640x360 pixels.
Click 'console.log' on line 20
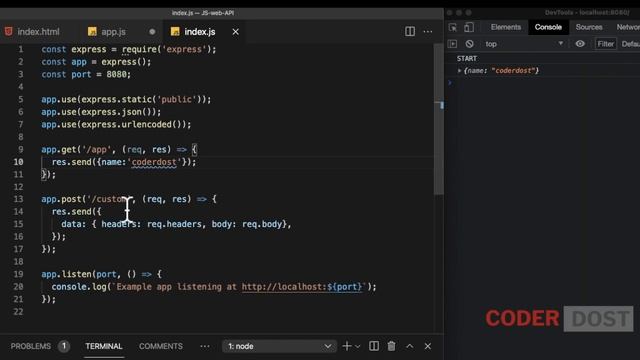tap(79, 287)
